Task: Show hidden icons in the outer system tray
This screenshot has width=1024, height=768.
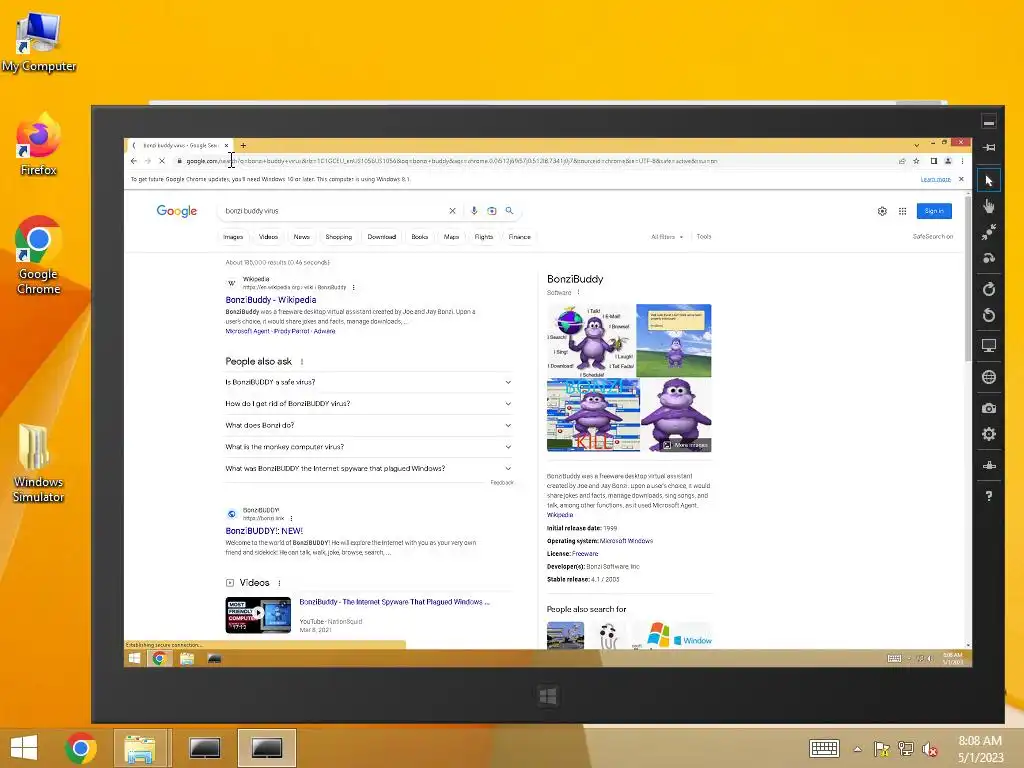Action: (x=857, y=749)
